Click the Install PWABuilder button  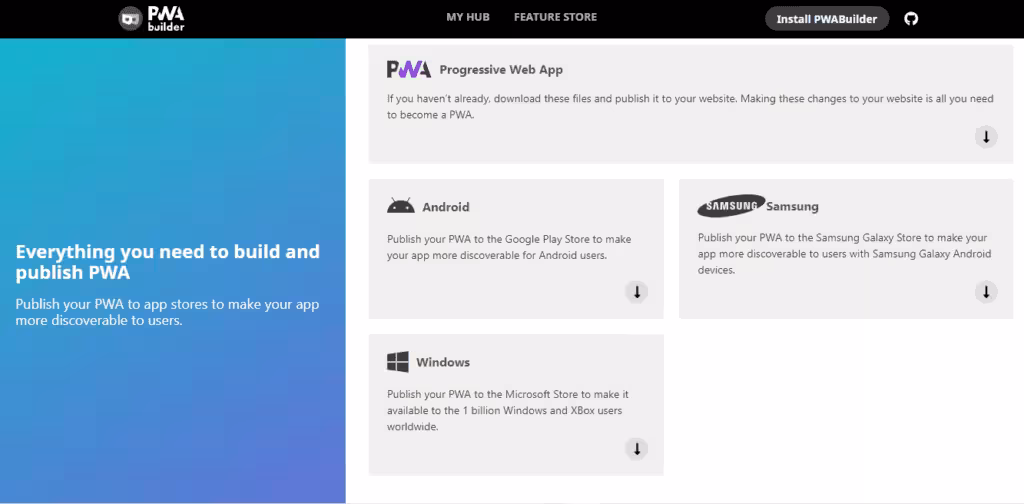tap(827, 19)
